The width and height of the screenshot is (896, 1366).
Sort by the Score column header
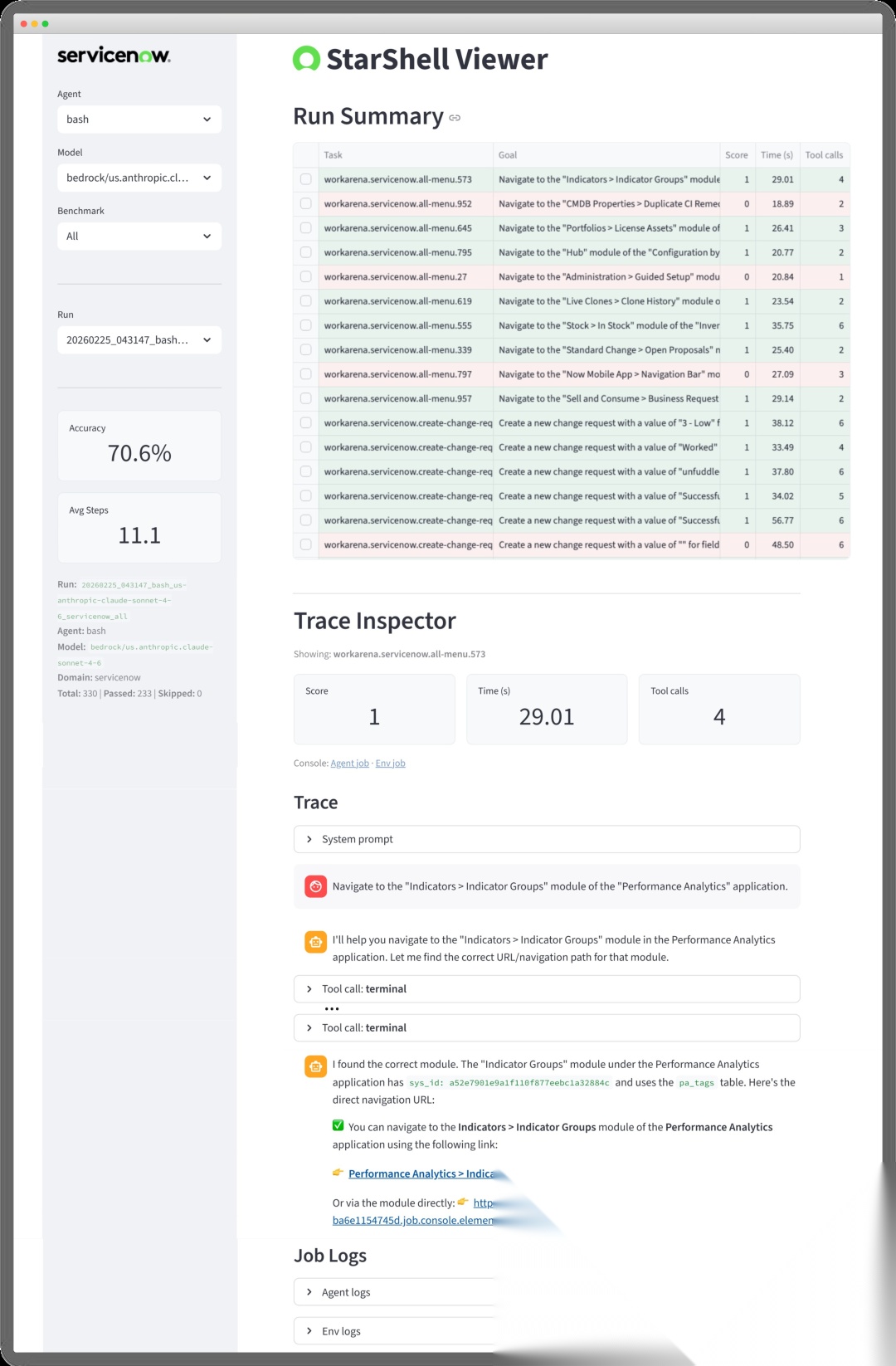tap(737, 155)
